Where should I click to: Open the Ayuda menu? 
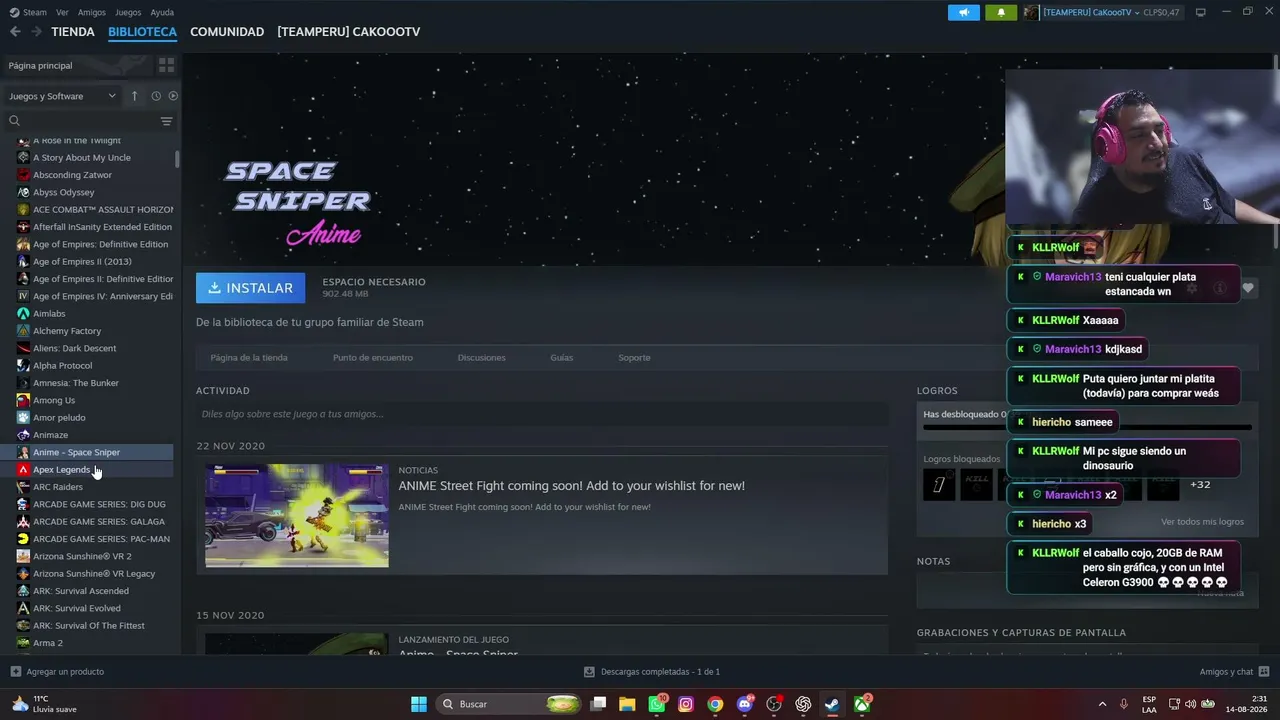pyautogui.click(x=162, y=12)
